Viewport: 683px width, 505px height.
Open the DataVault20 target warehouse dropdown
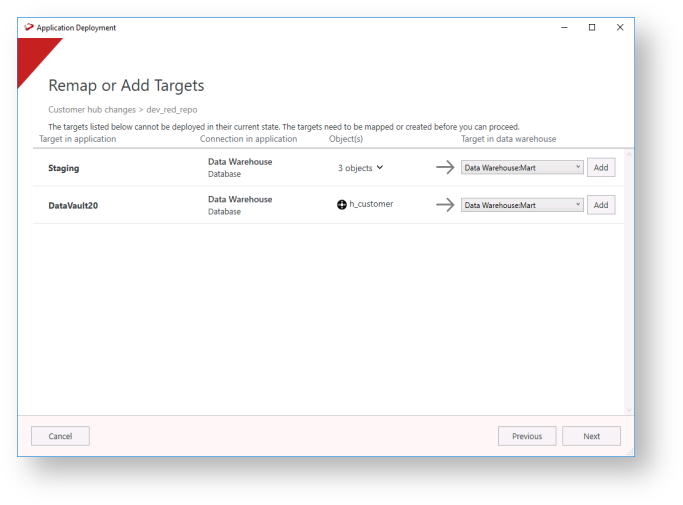[x=522, y=205]
